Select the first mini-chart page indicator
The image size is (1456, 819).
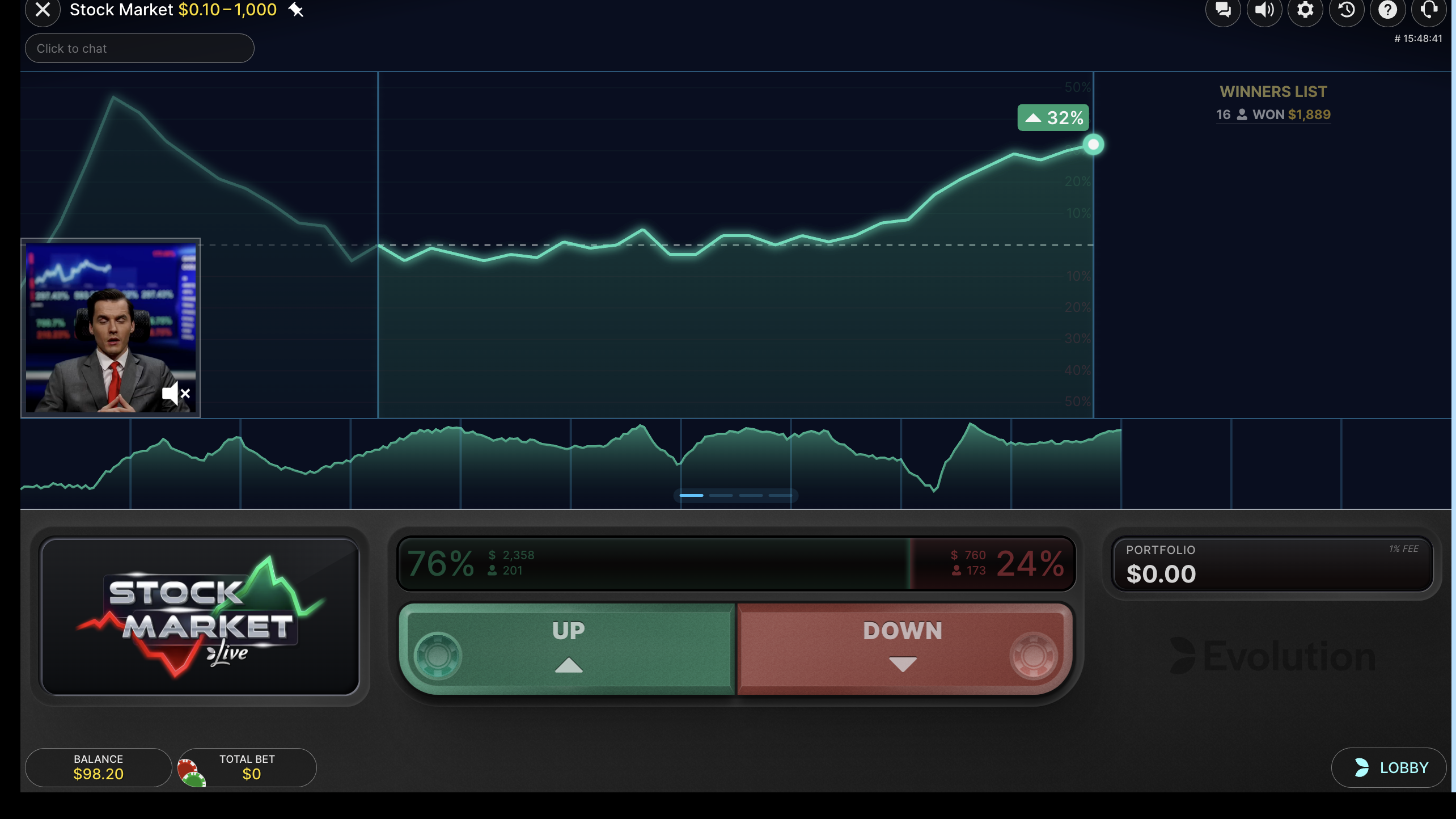(691, 495)
